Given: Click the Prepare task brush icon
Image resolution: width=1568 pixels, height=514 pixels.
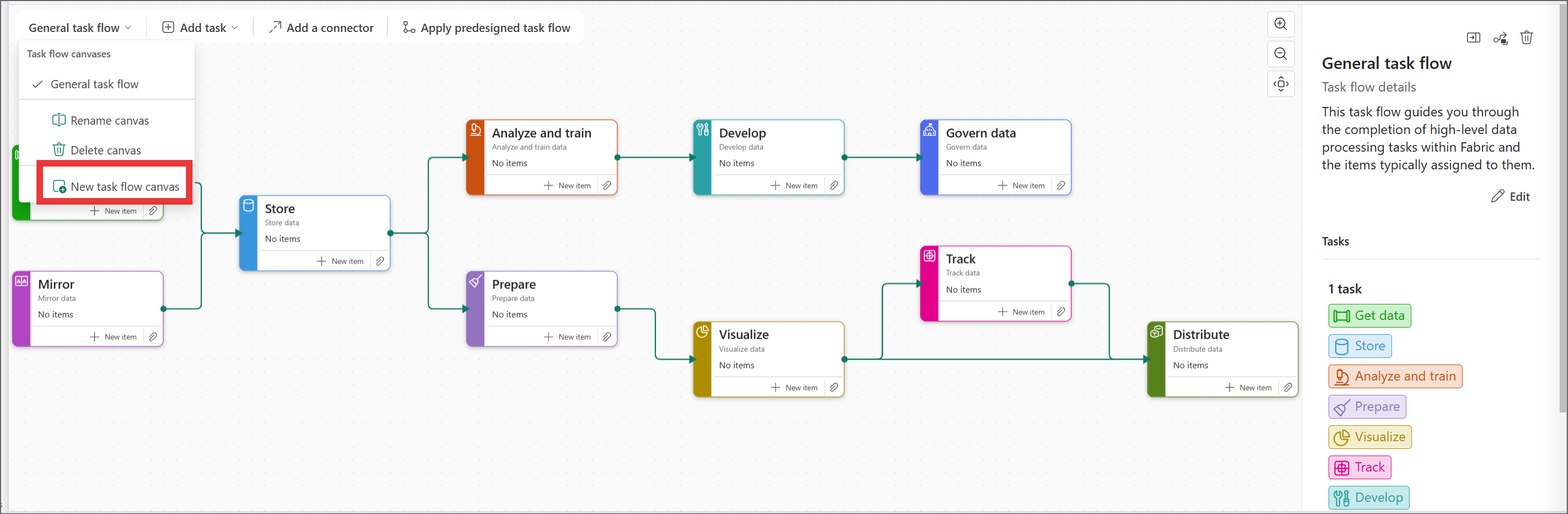Looking at the screenshot, I should (476, 280).
